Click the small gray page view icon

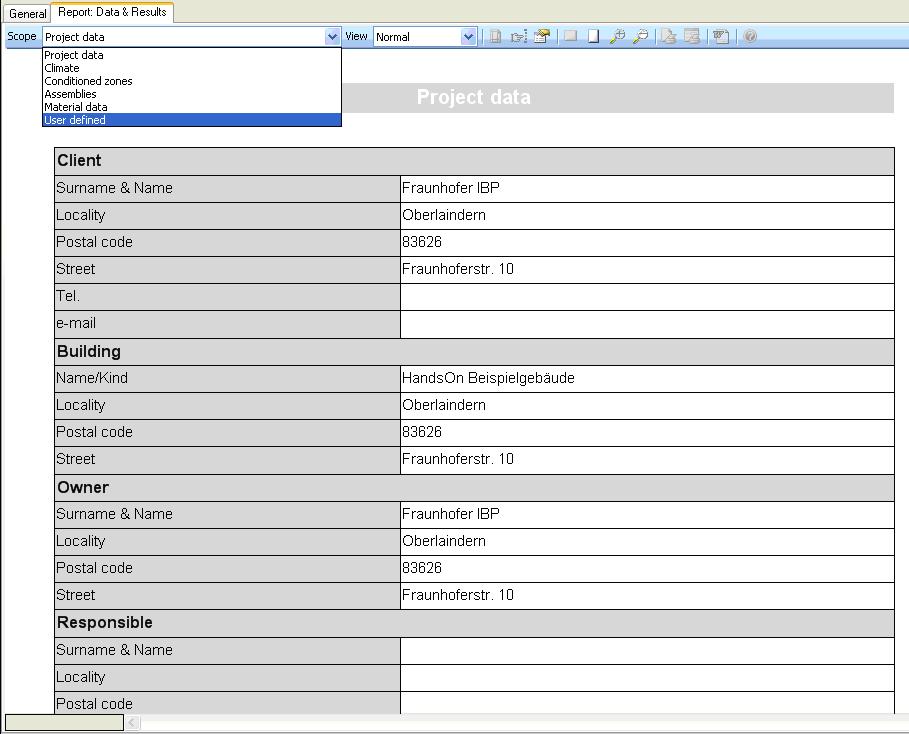click(x=570, y=37)
